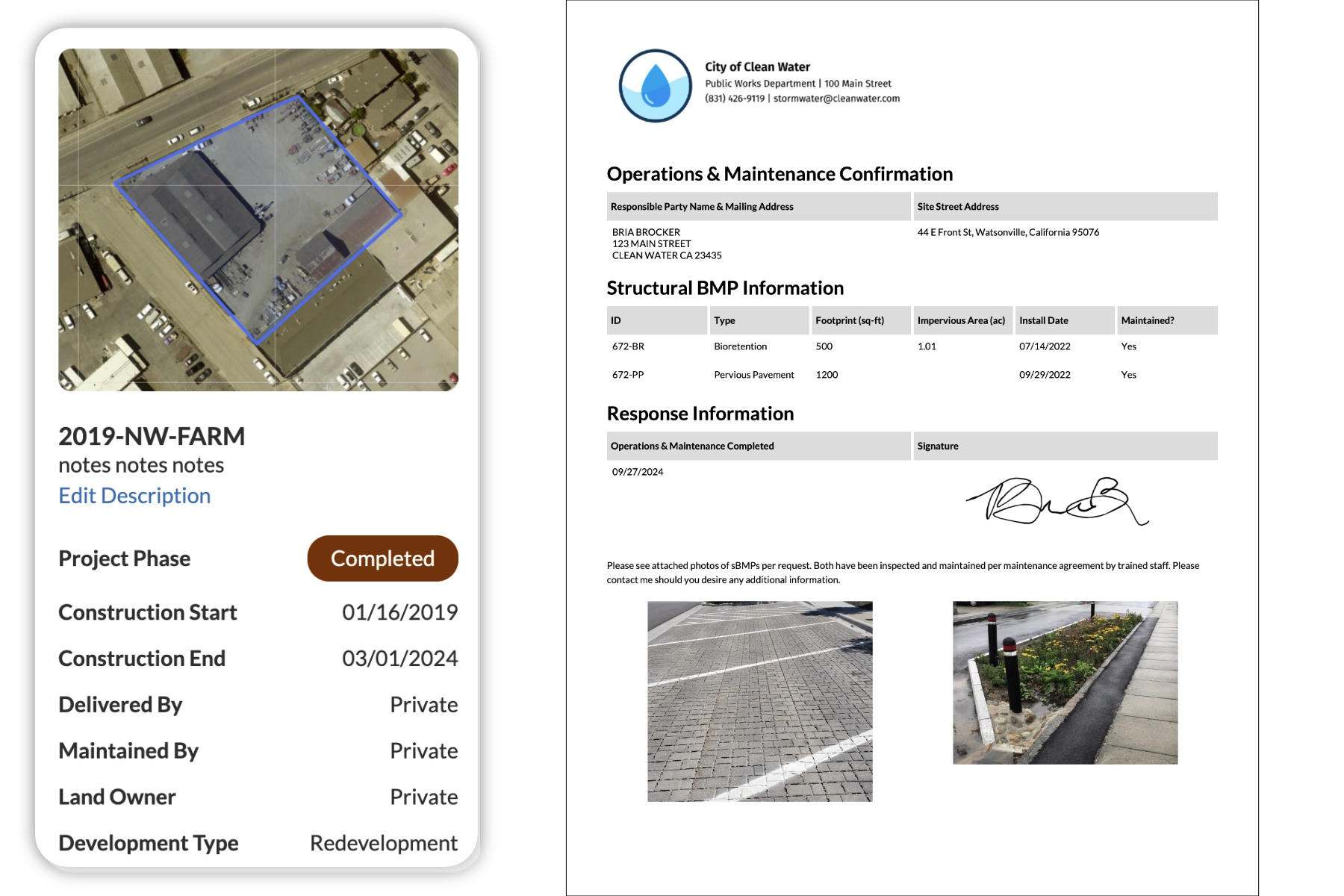The image size is (1344, 896).
Task: Click the completion date 09/27/2024
Action: [638, 472]
